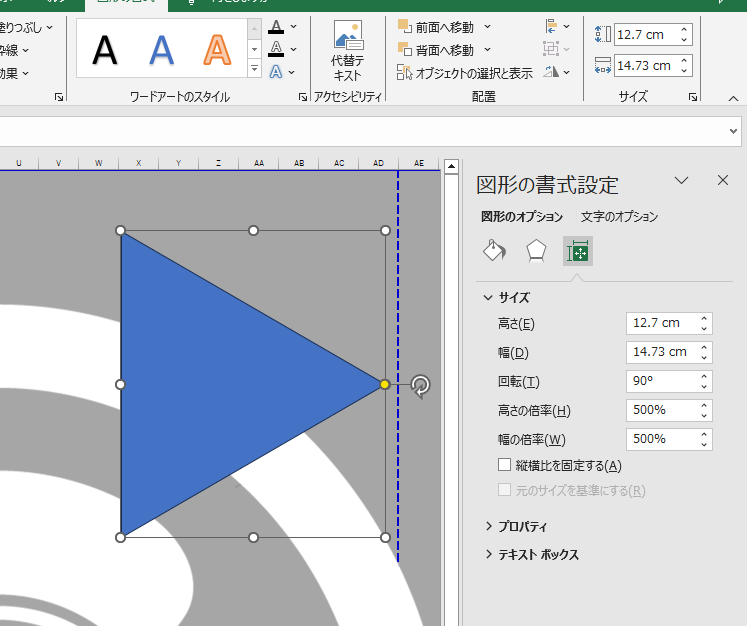Apply the blue WordArt style A
The width and height of the screenshot is (747, 626).
[x=161, y=50]
